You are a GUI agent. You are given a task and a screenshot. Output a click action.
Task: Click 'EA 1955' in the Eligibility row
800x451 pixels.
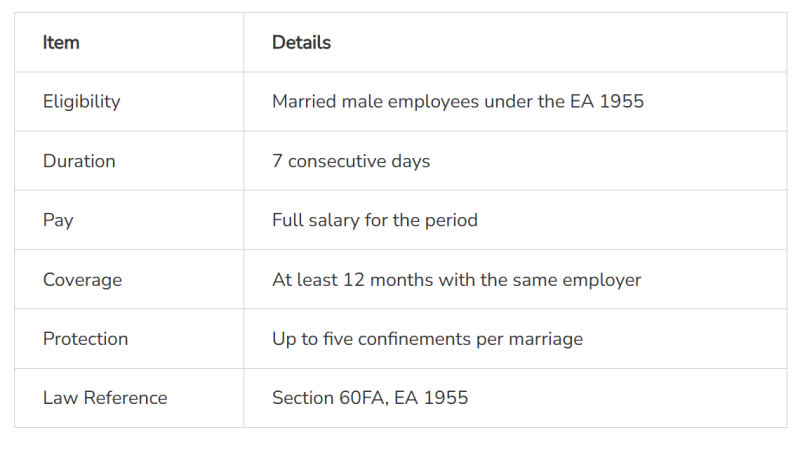(609, 102)
